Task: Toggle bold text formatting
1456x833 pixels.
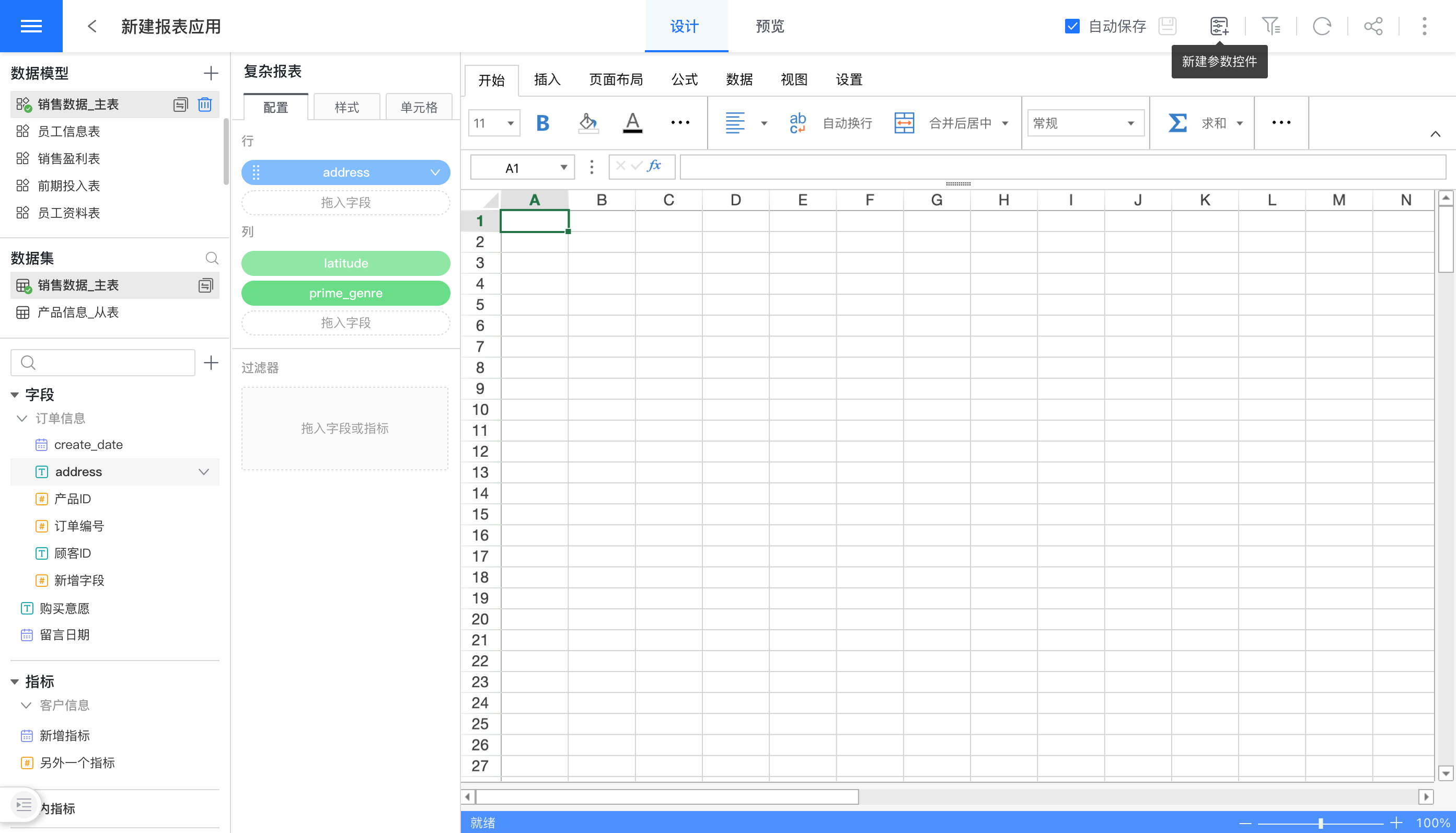Action: (x=542, y=123)
